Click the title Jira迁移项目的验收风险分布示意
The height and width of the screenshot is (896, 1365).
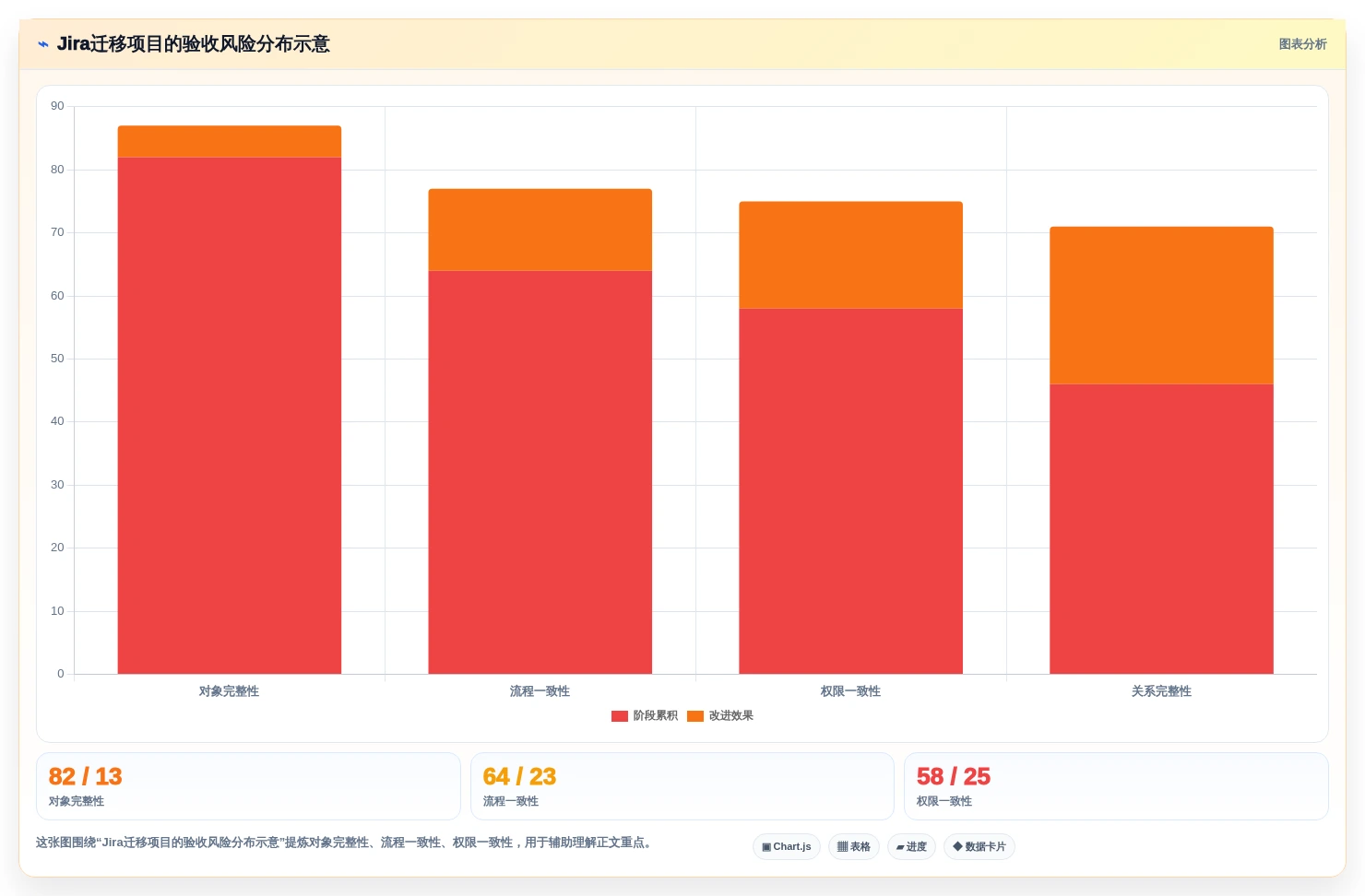point(194,44)
